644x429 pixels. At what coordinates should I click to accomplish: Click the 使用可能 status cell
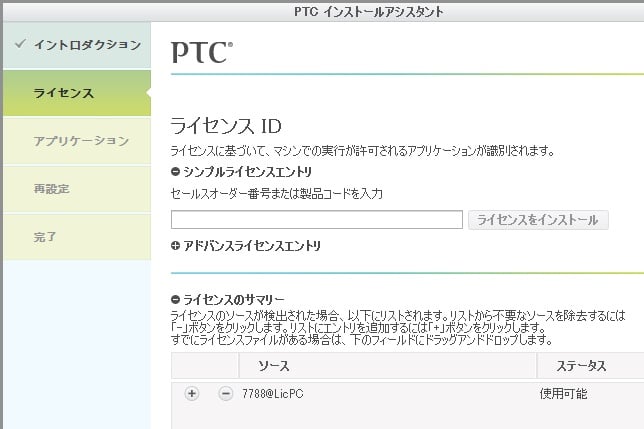[x=565, y=394]
